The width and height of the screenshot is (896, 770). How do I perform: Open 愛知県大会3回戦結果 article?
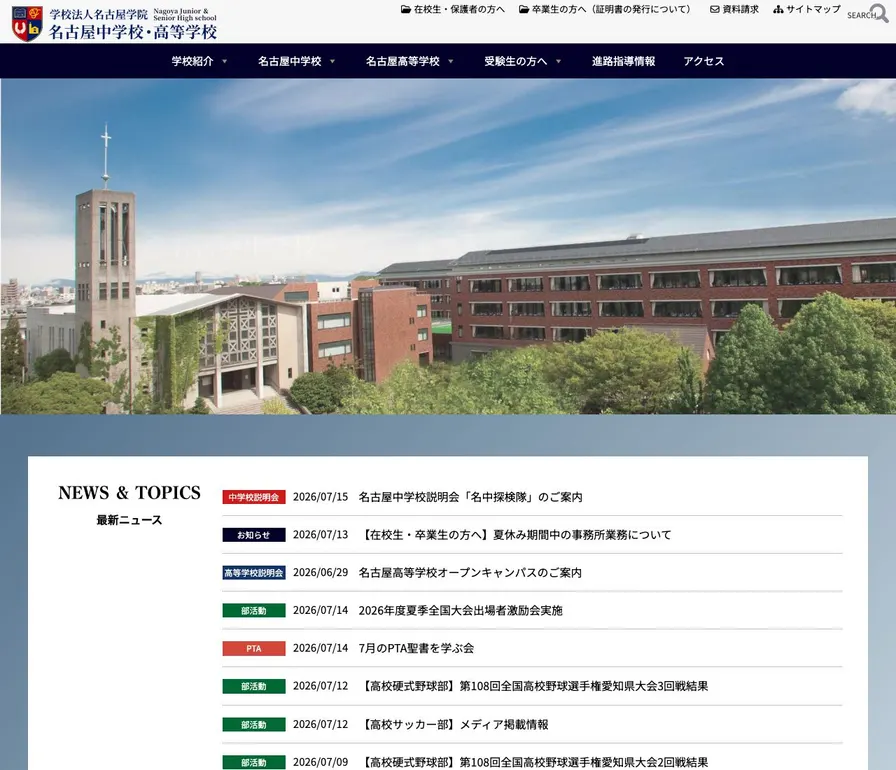coord(534,686)
